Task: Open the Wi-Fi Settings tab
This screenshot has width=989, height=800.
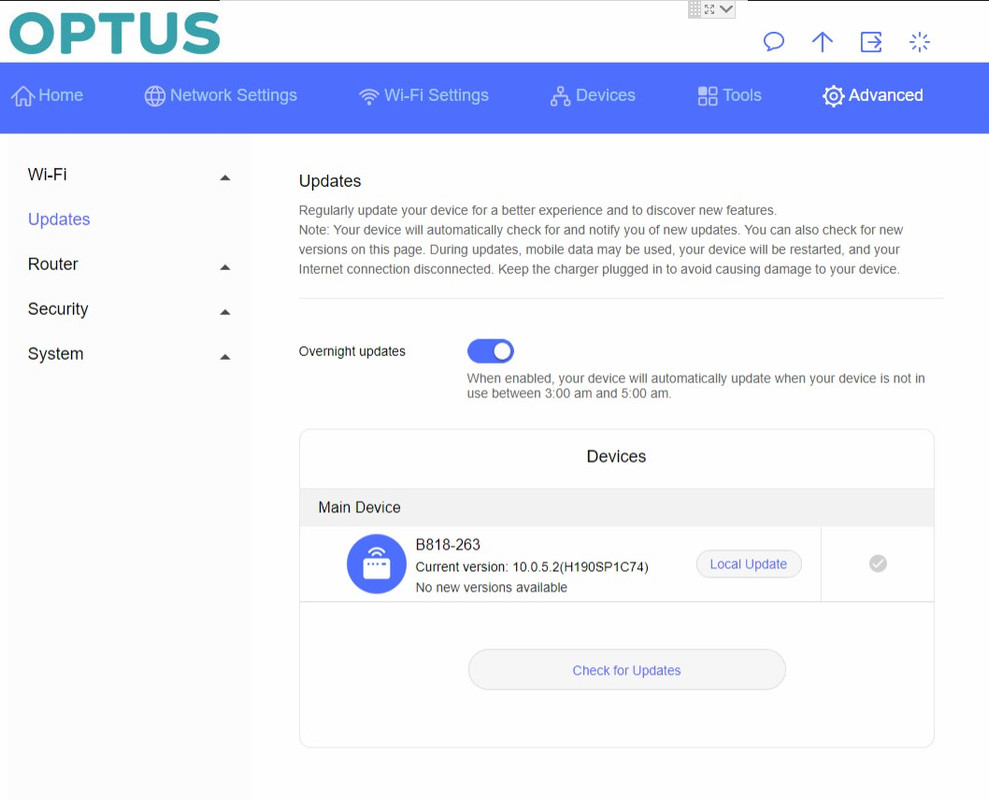Action: click(423, 95)
